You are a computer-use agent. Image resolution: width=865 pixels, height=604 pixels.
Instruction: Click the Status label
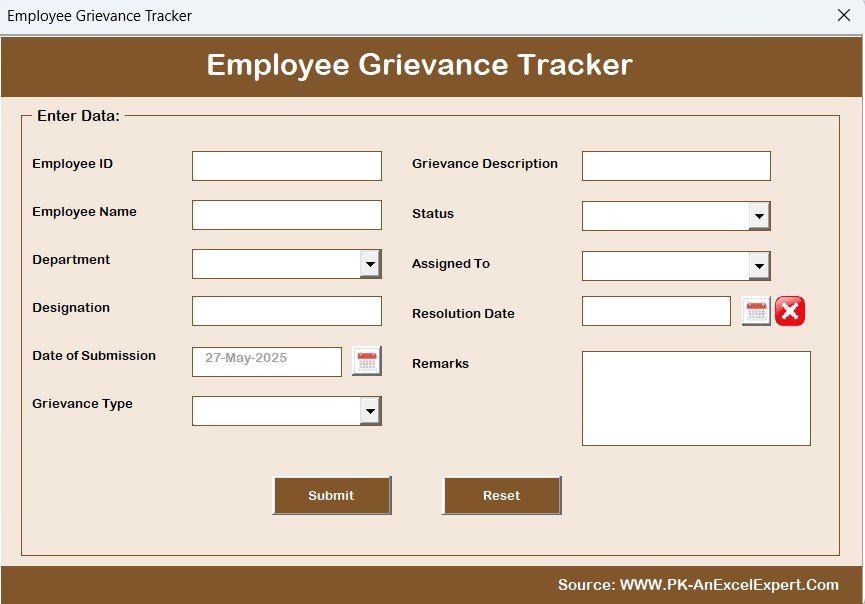pos(433,213)
